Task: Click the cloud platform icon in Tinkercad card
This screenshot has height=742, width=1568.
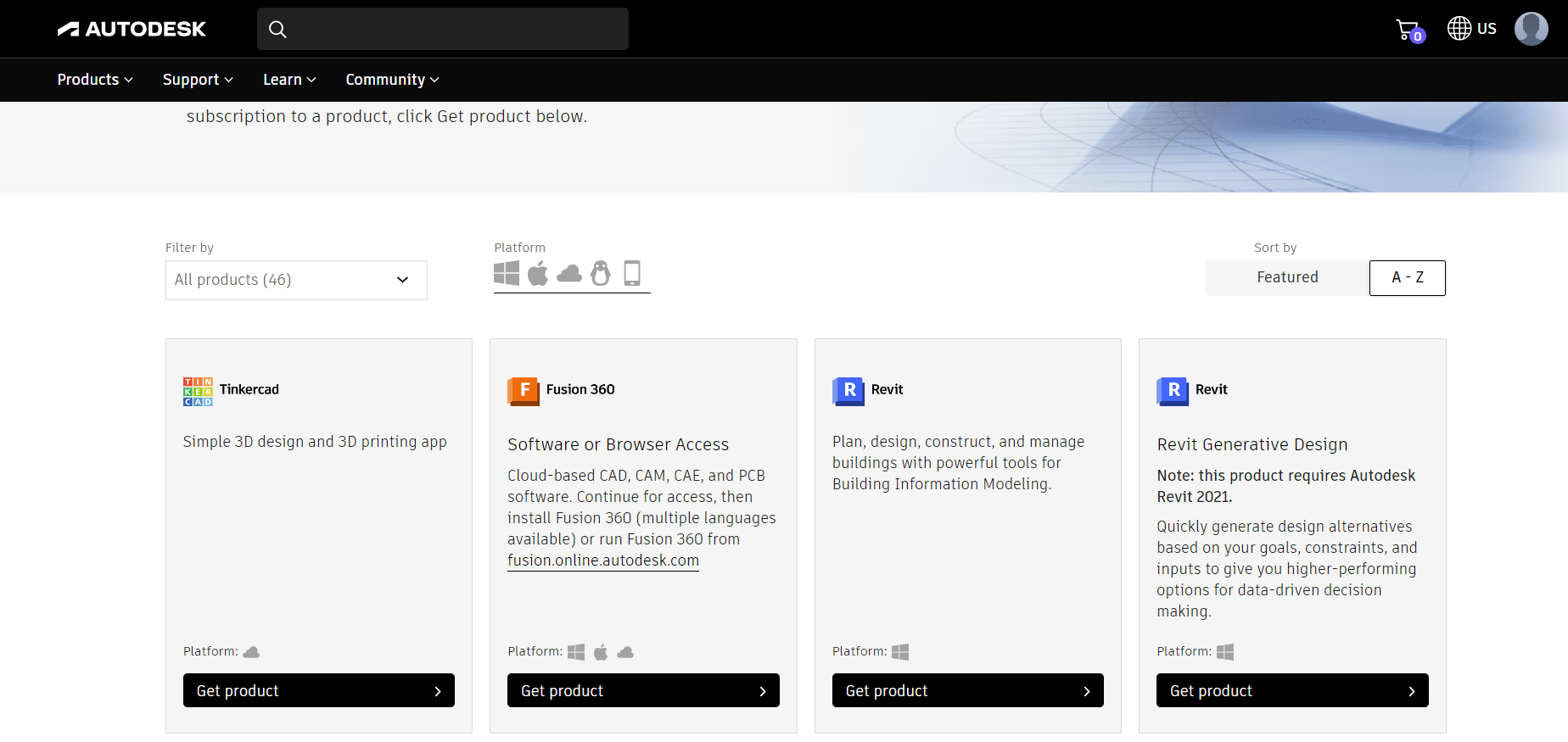Action: pos(251,652)
